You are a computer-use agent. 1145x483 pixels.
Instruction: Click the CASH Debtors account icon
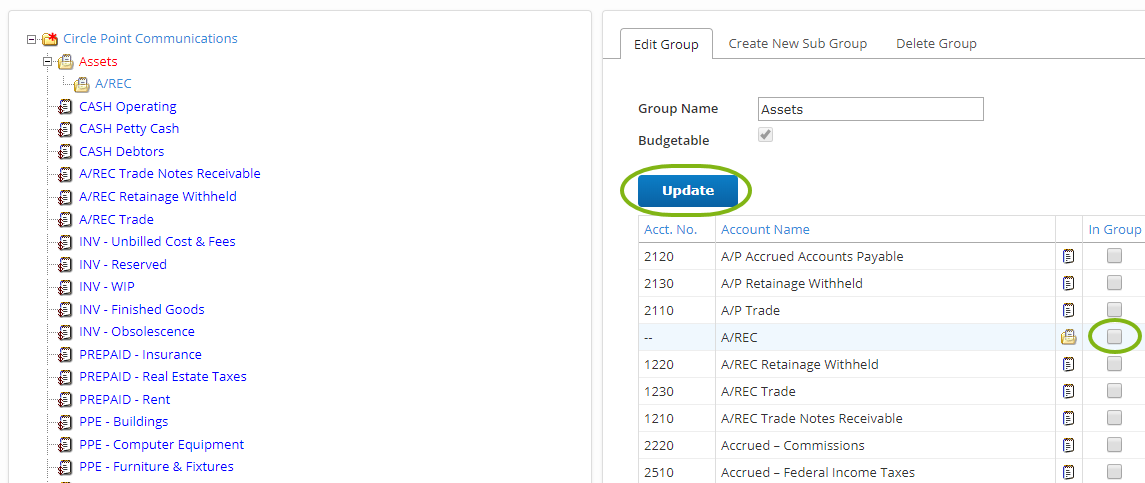(65, 152)
